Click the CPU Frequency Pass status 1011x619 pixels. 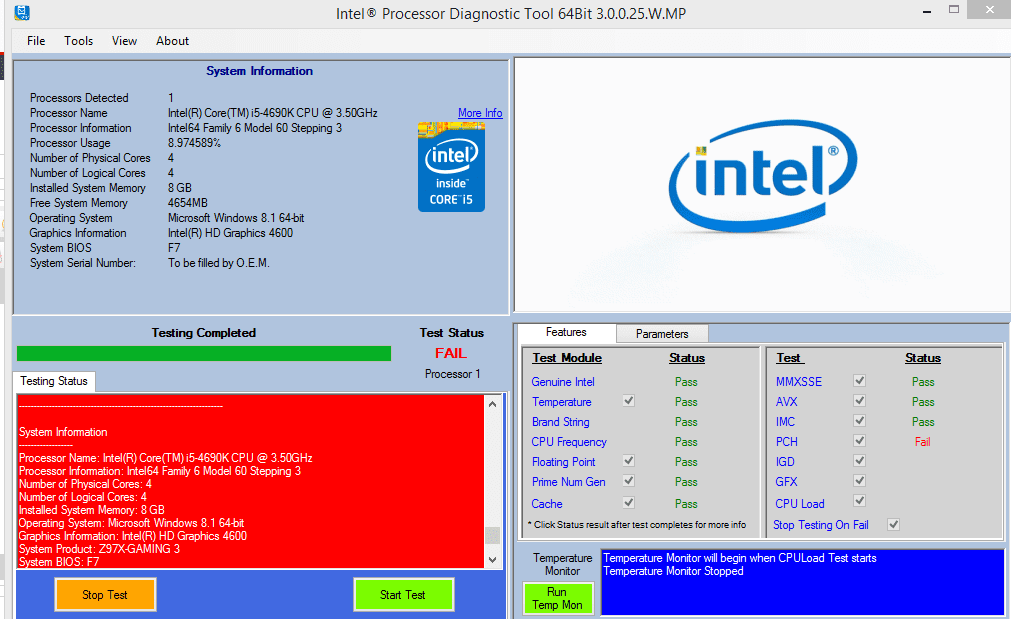[x=686, y=442]
